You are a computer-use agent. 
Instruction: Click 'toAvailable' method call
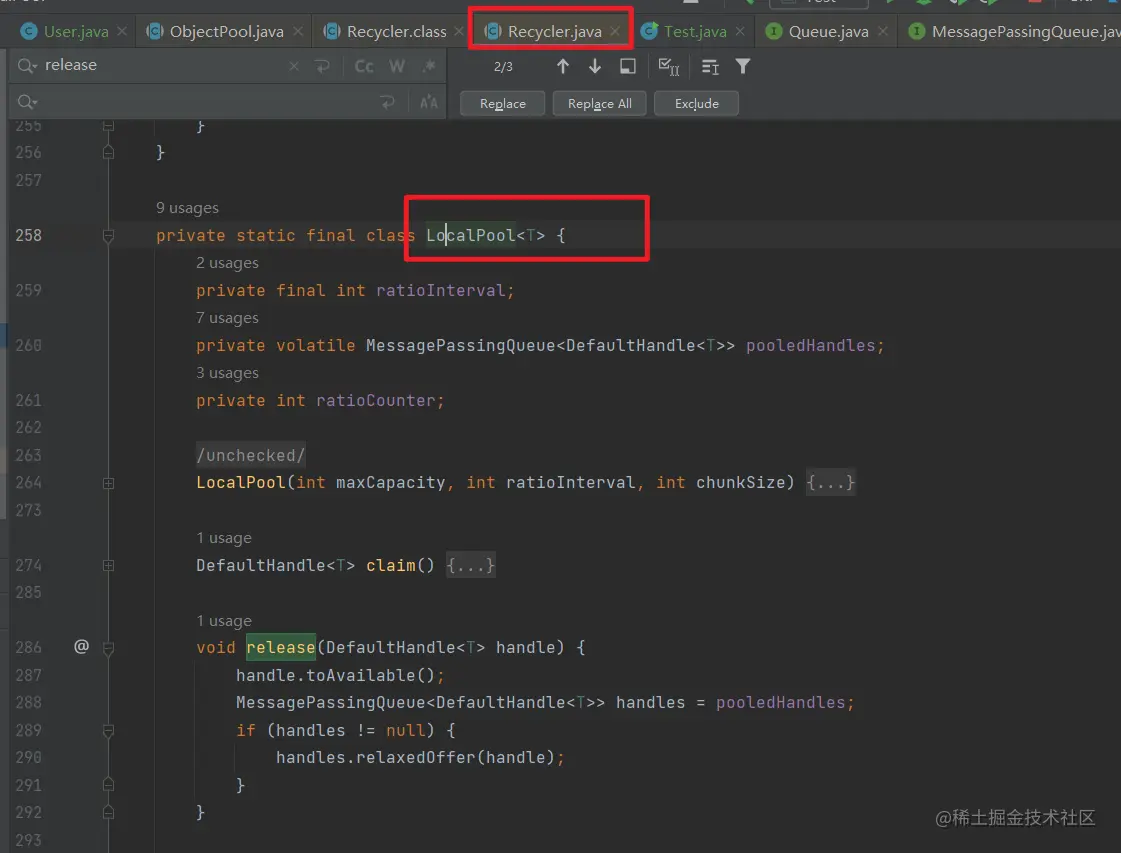point(360,675)
